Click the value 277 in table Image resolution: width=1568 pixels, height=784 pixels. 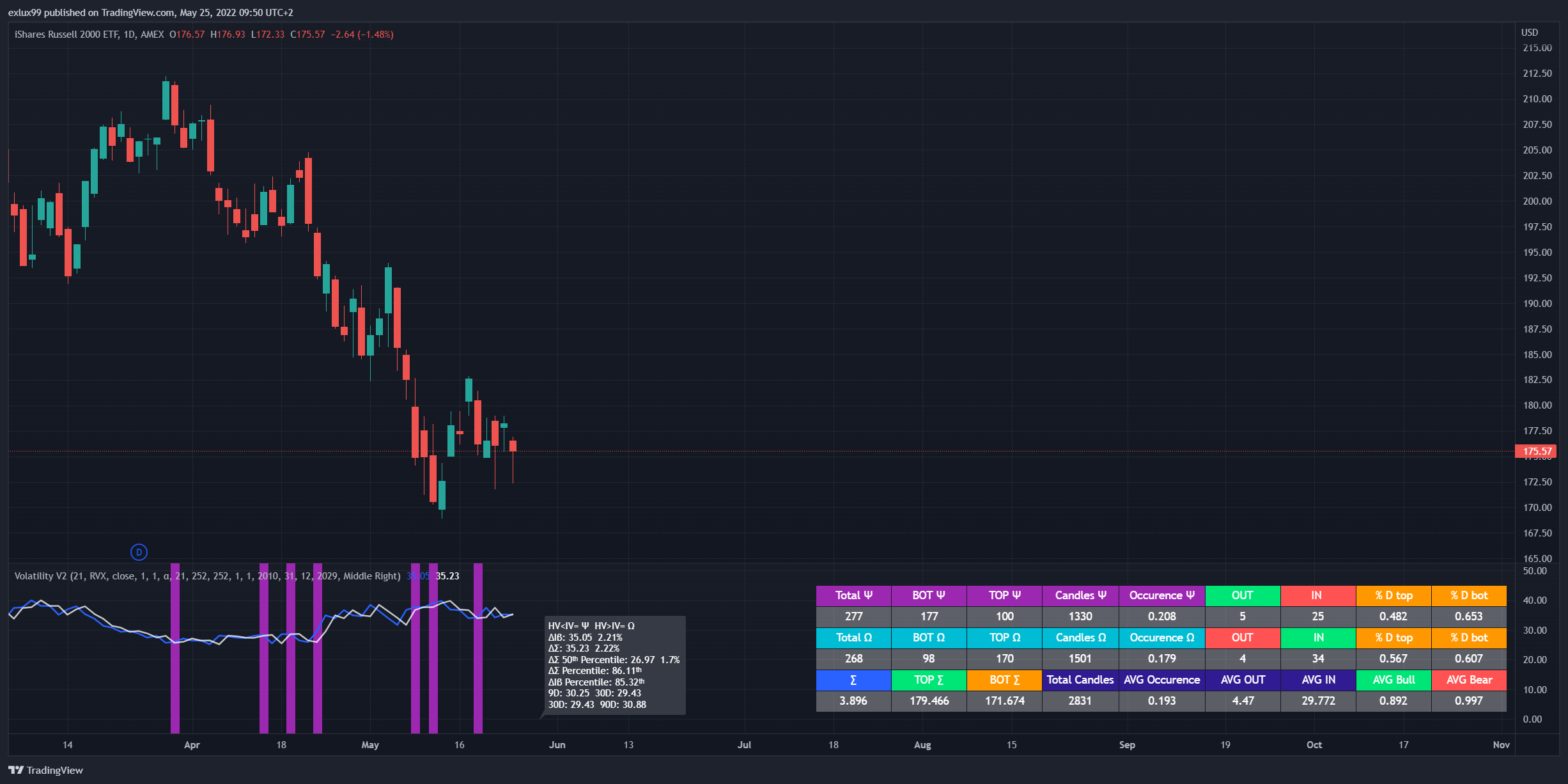[853, 616]
